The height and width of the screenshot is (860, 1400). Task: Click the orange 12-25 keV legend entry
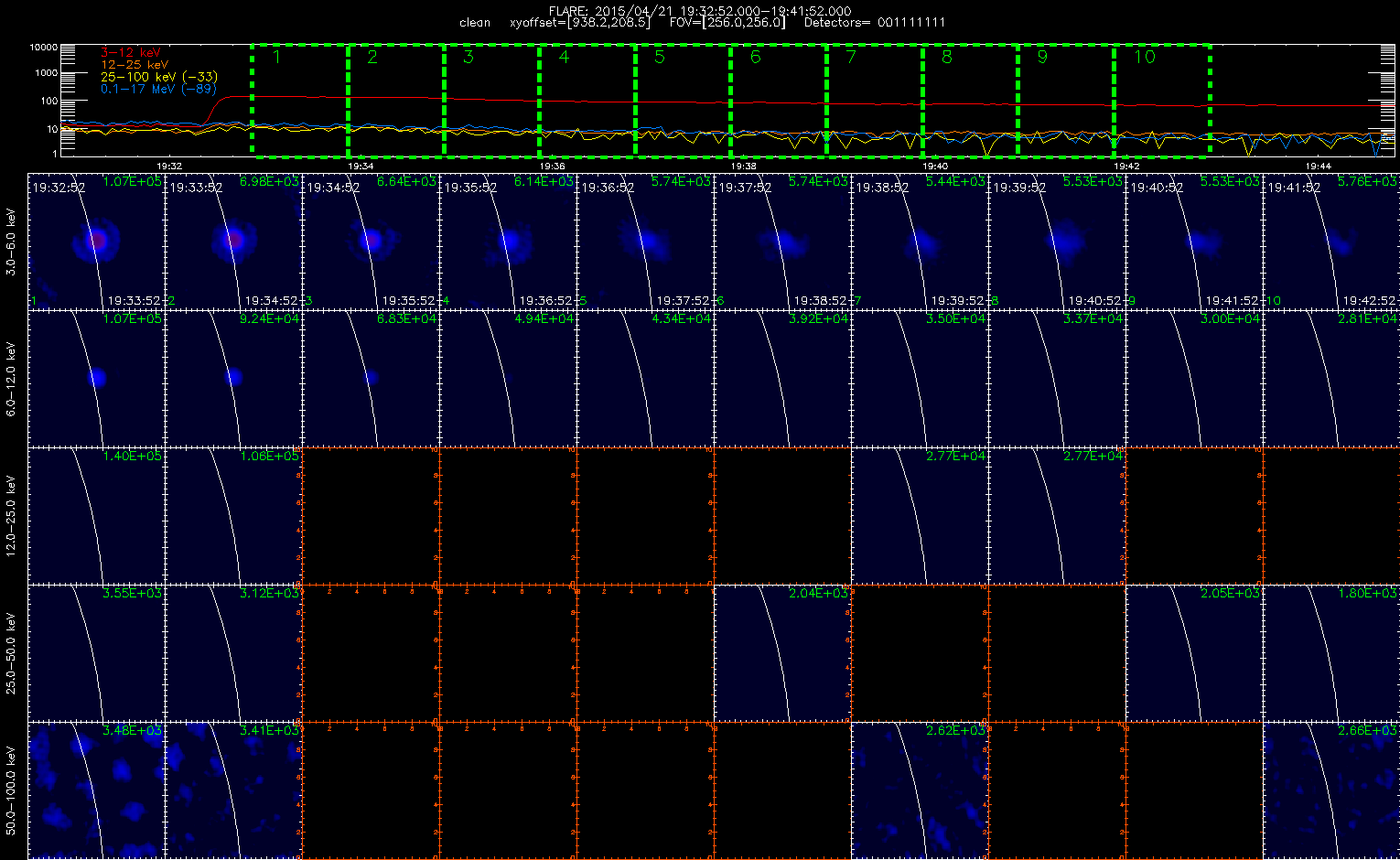(x=135, y=65)
